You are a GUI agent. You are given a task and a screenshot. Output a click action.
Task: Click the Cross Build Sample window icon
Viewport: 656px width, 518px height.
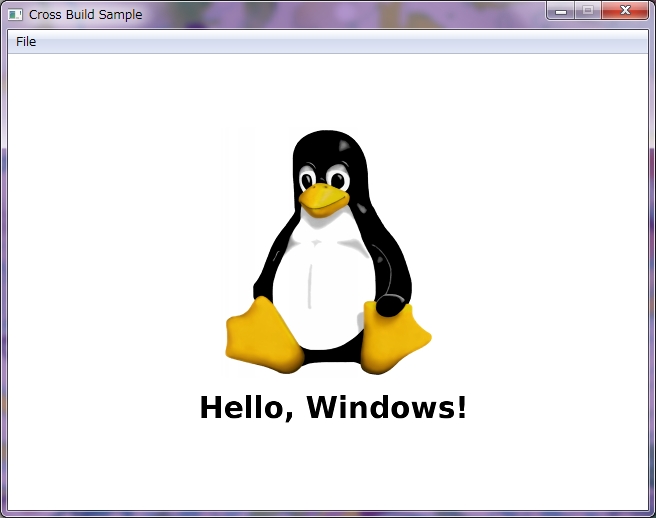coord(15,15)
